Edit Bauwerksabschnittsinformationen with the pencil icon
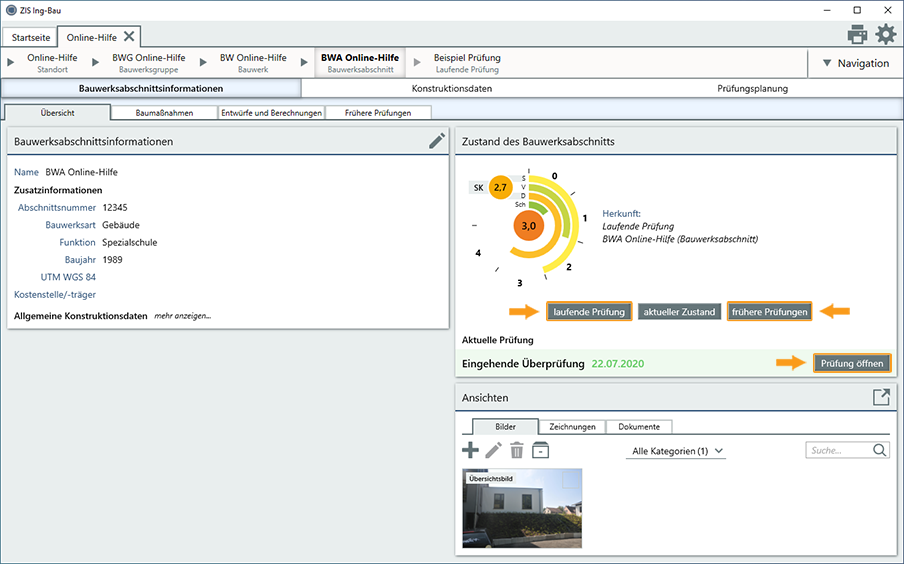Viewport: 904px width, 564px height. click(437, 141)
